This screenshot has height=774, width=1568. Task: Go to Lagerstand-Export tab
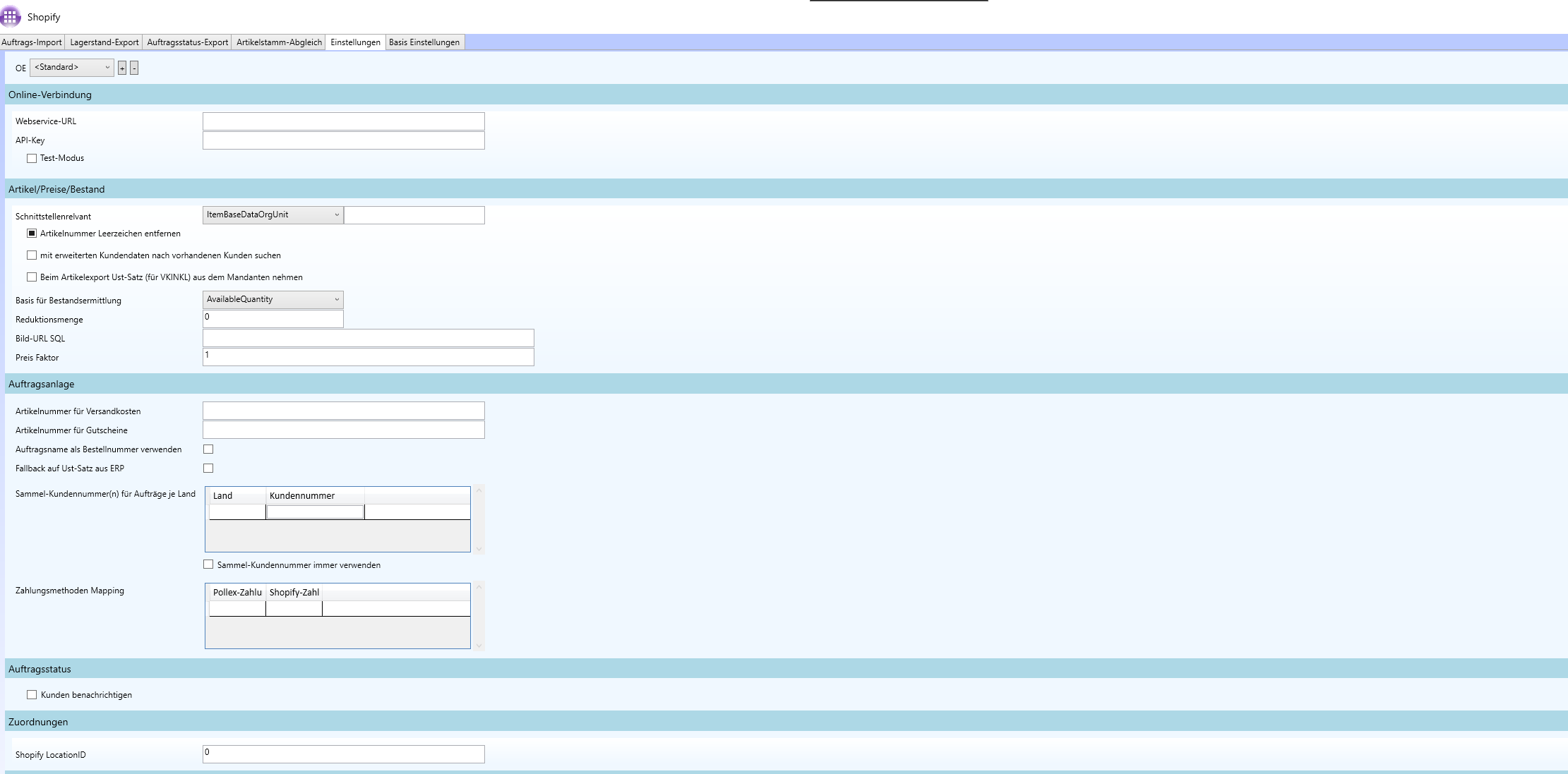click(104, 42)
